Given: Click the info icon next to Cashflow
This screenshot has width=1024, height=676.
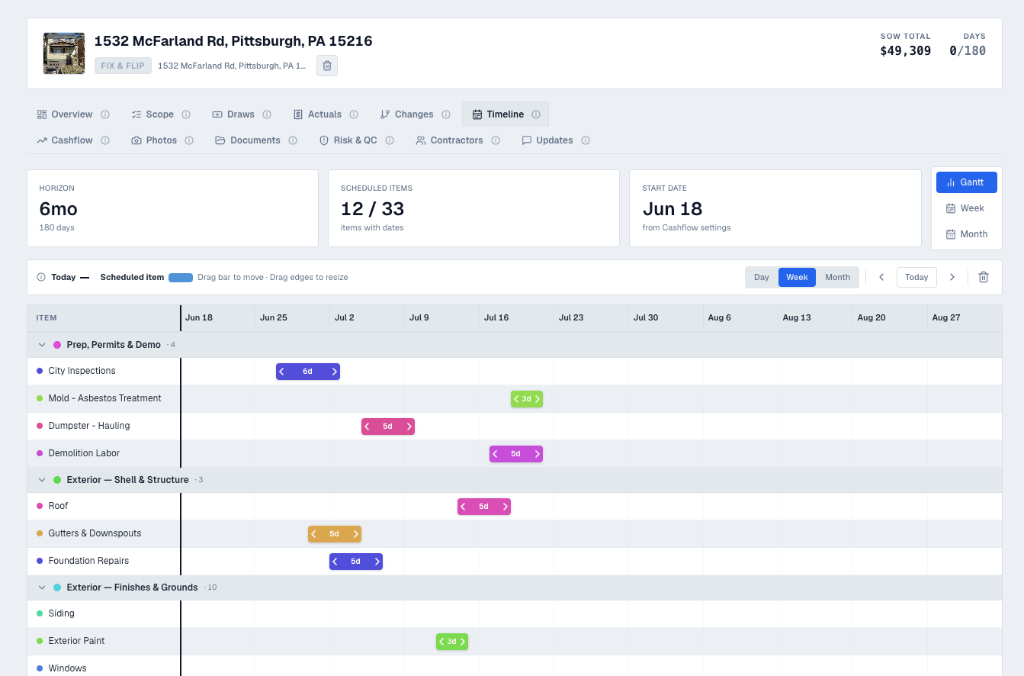Looking at the screenshot, I should tap(105, 140).
